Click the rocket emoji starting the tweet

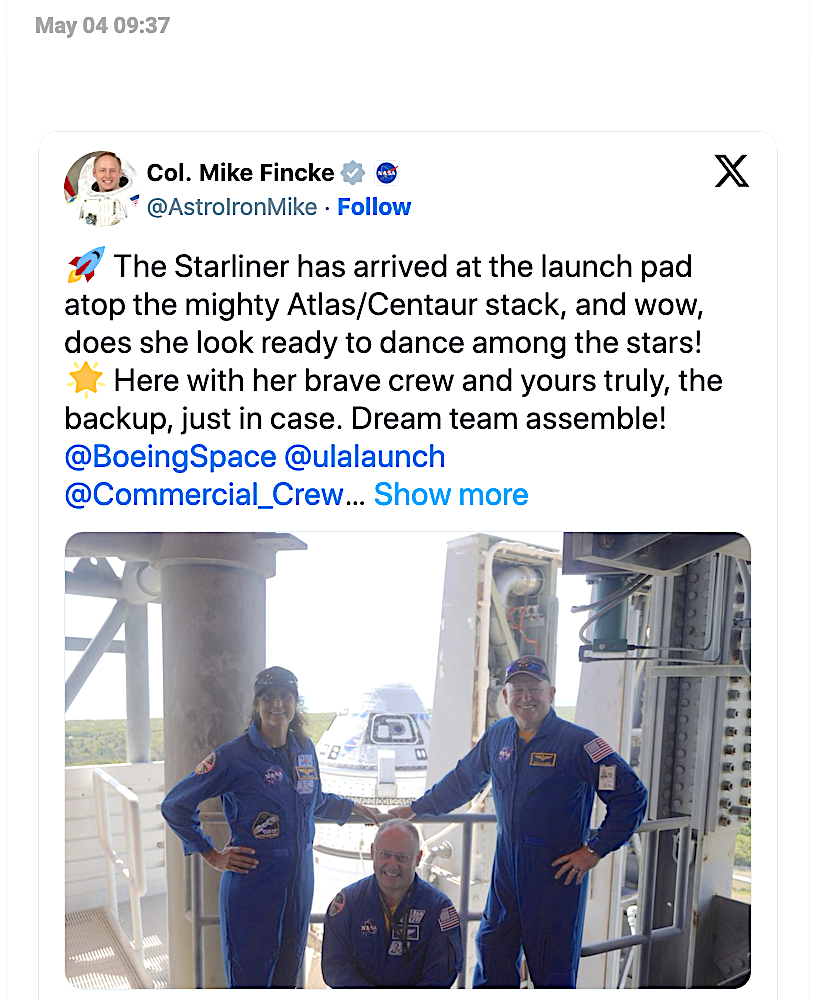tap(85, 267)
